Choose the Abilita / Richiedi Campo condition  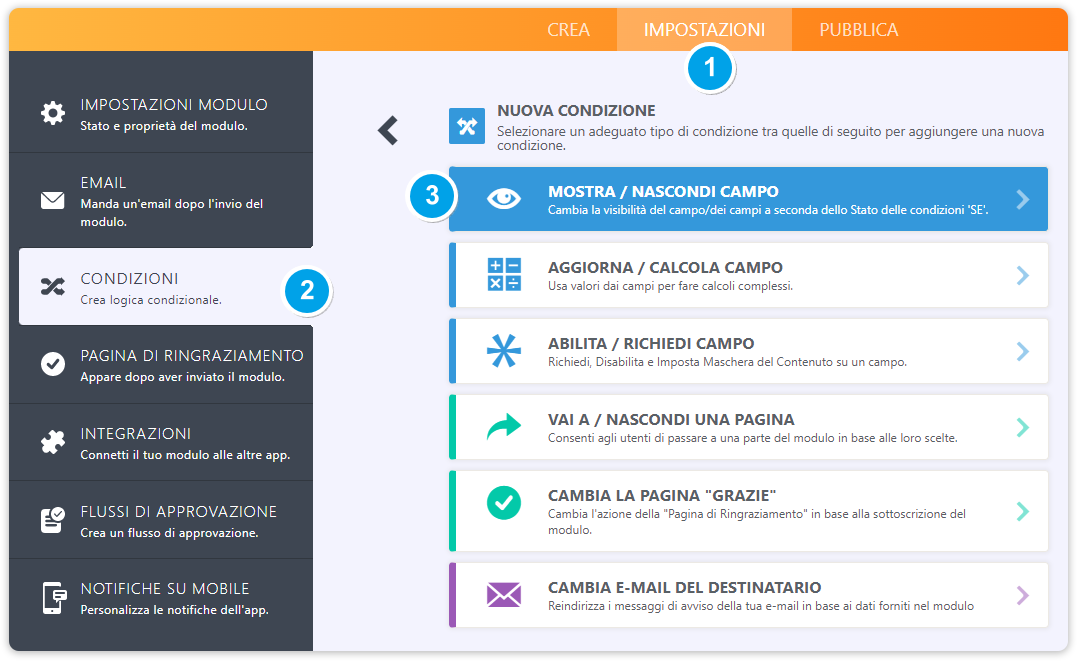click(x=749, y=351)
